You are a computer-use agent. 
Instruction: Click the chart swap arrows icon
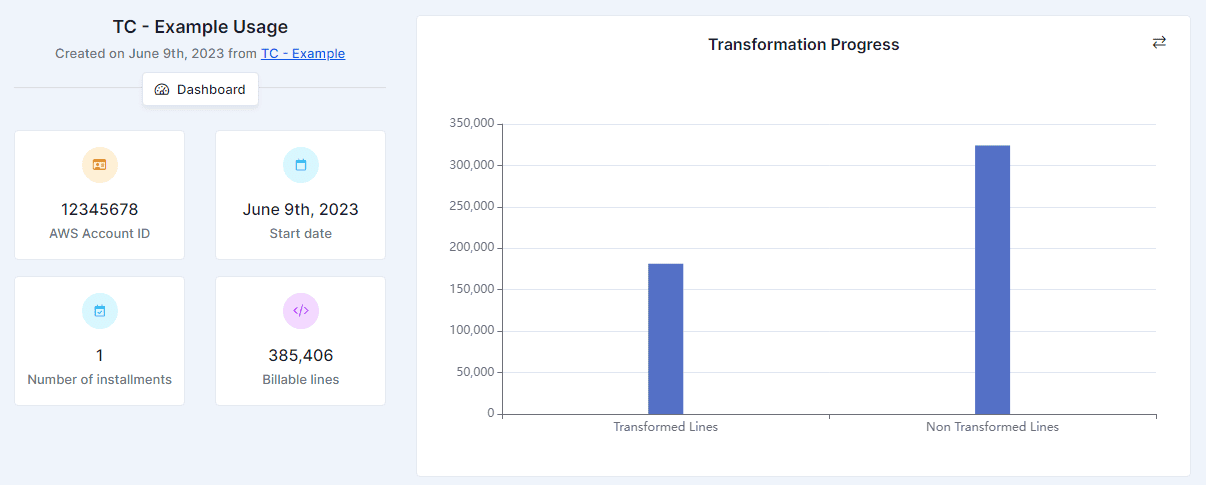tap(1159, 42)
